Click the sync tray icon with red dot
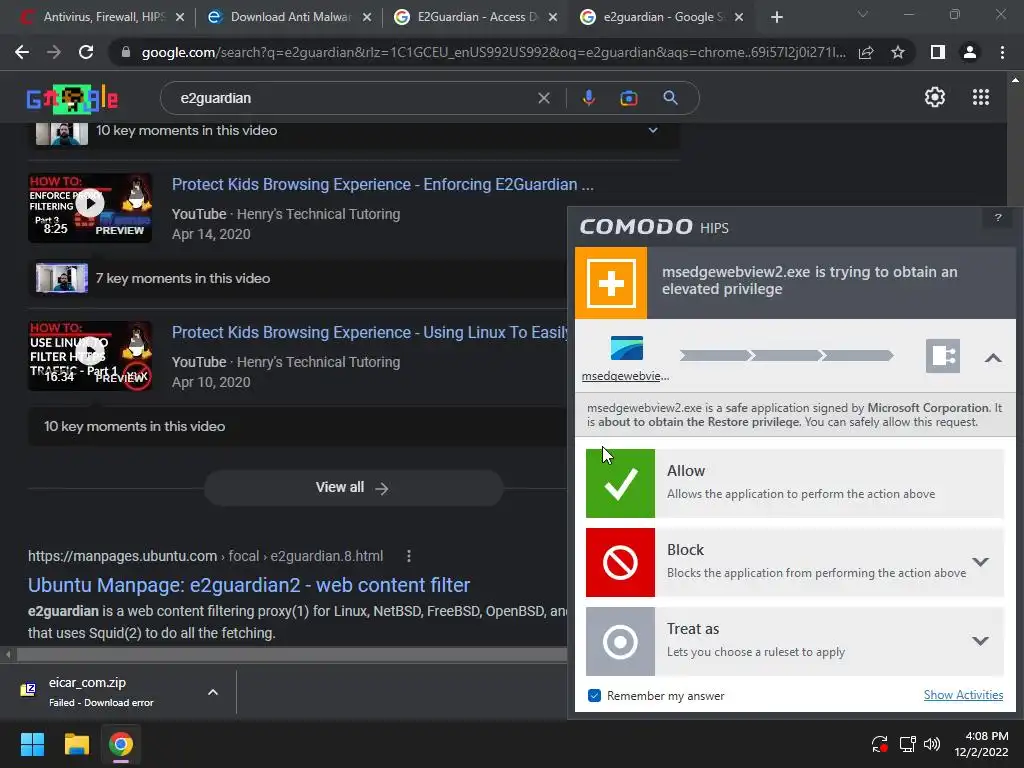Screen dimensions: 1024x768 879,744
